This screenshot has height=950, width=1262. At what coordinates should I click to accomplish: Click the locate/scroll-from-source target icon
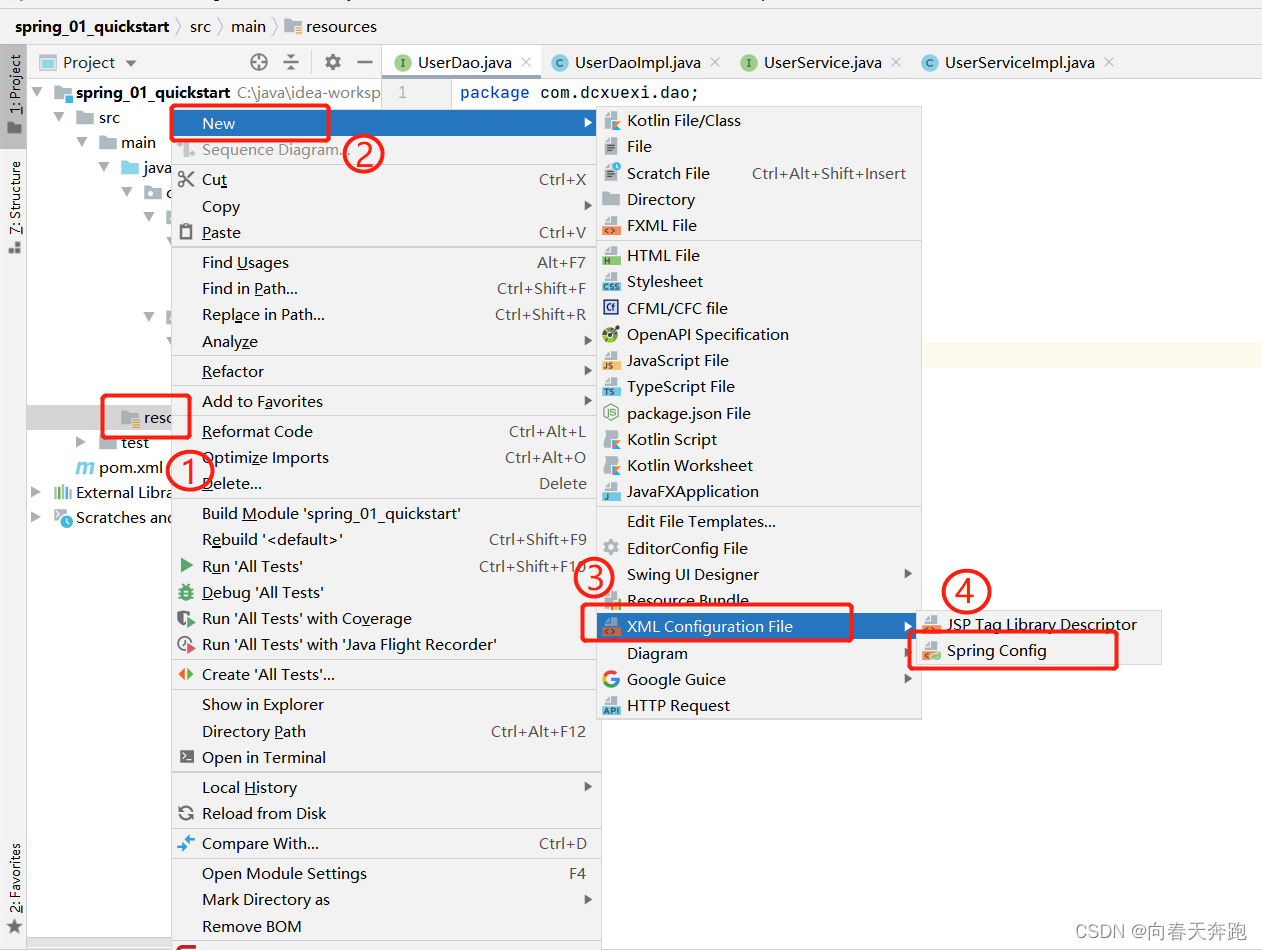pos(259,62)
